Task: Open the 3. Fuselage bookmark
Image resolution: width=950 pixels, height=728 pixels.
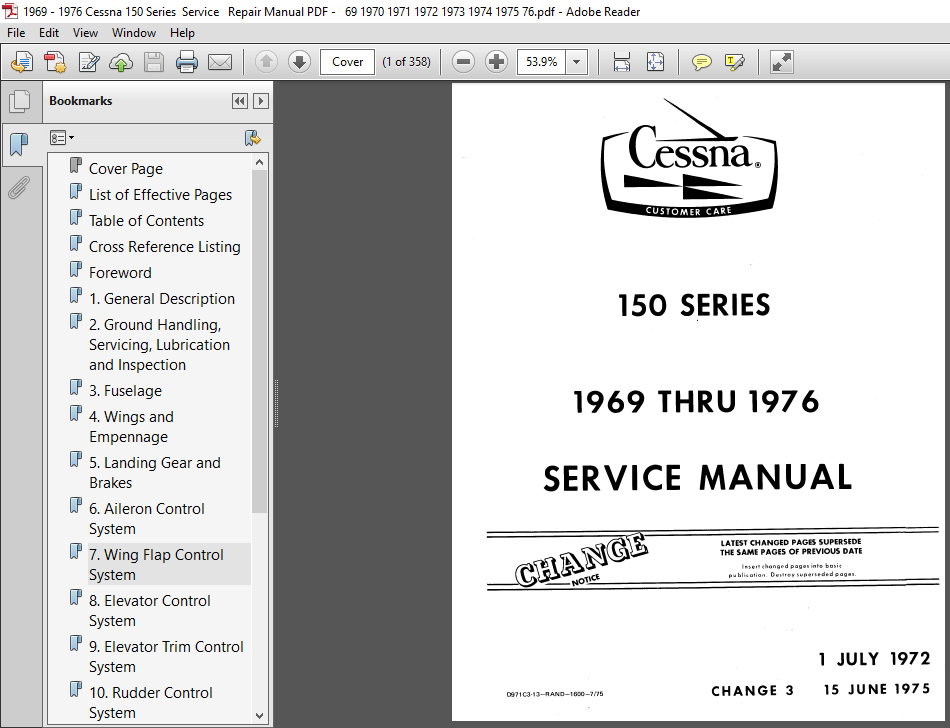Action: pos(125,391)
